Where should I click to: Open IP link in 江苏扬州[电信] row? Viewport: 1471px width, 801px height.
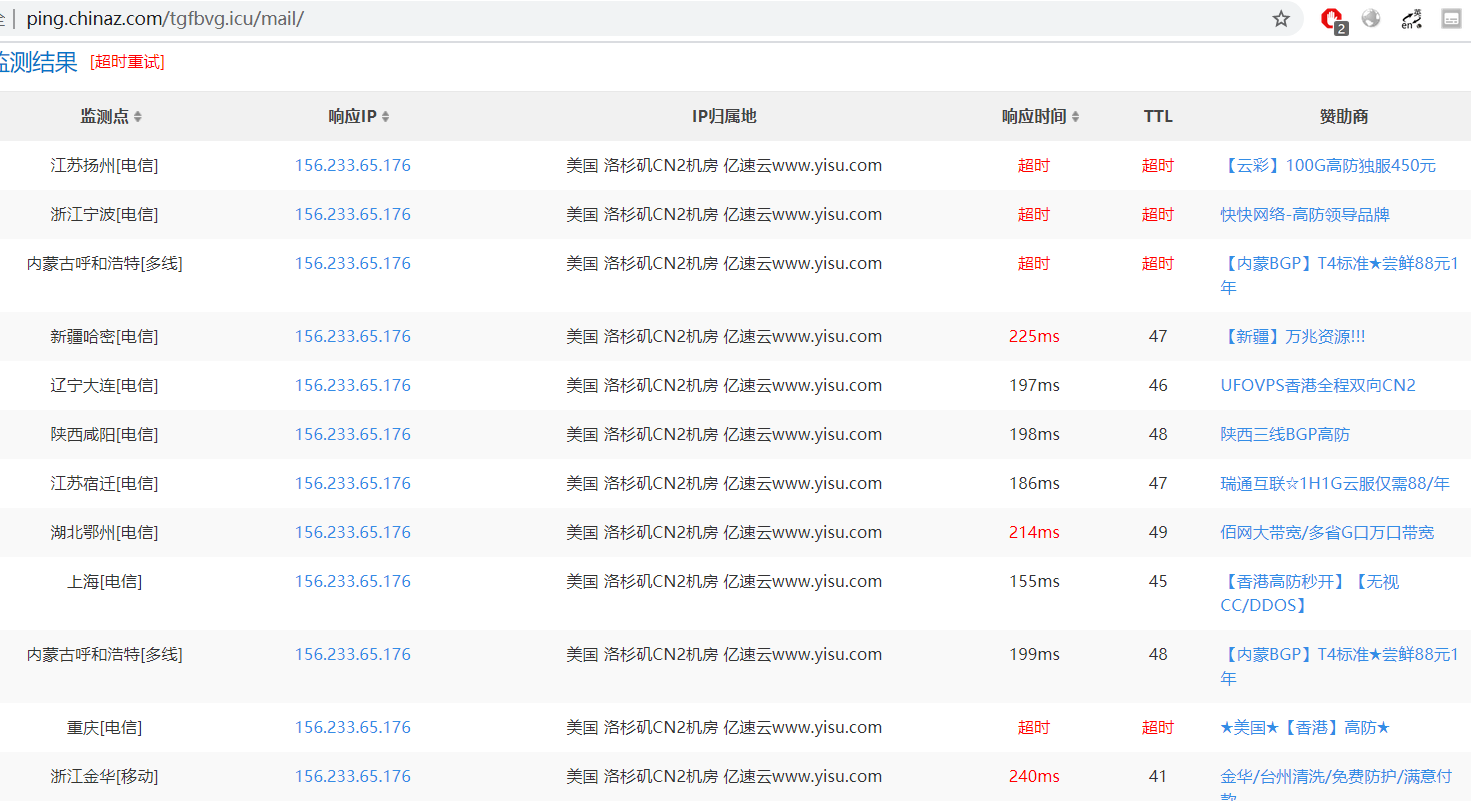coord(352,166)
